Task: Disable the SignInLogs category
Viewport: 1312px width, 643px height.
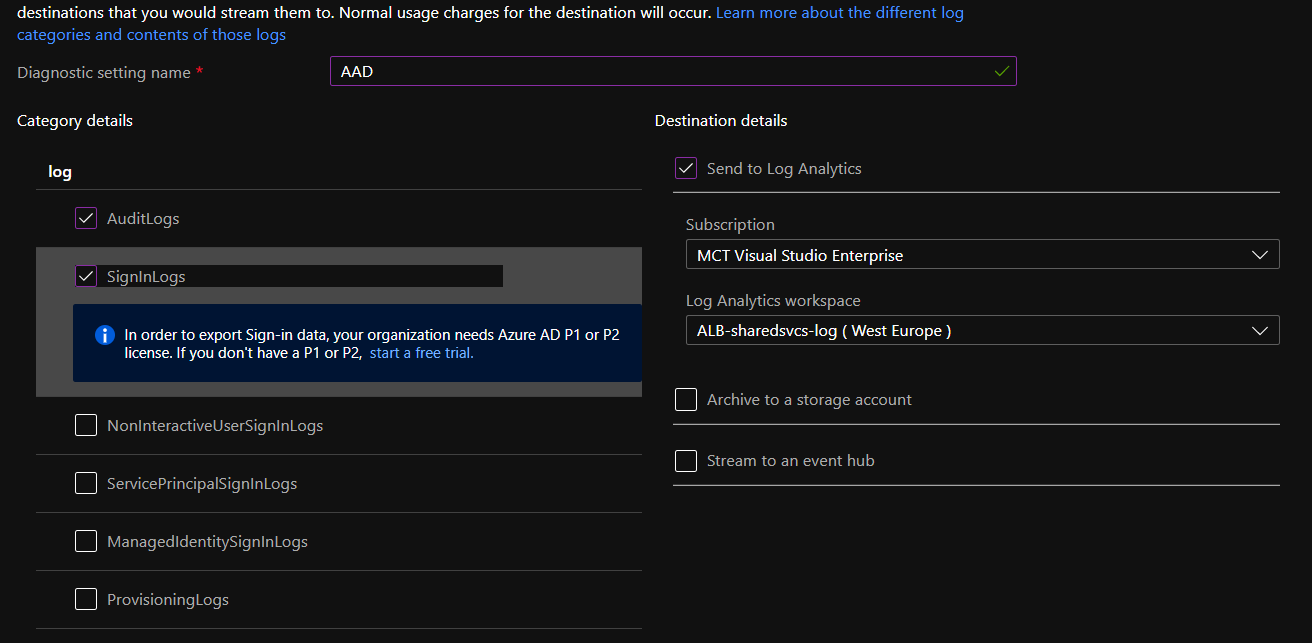Action: [86, 276]
